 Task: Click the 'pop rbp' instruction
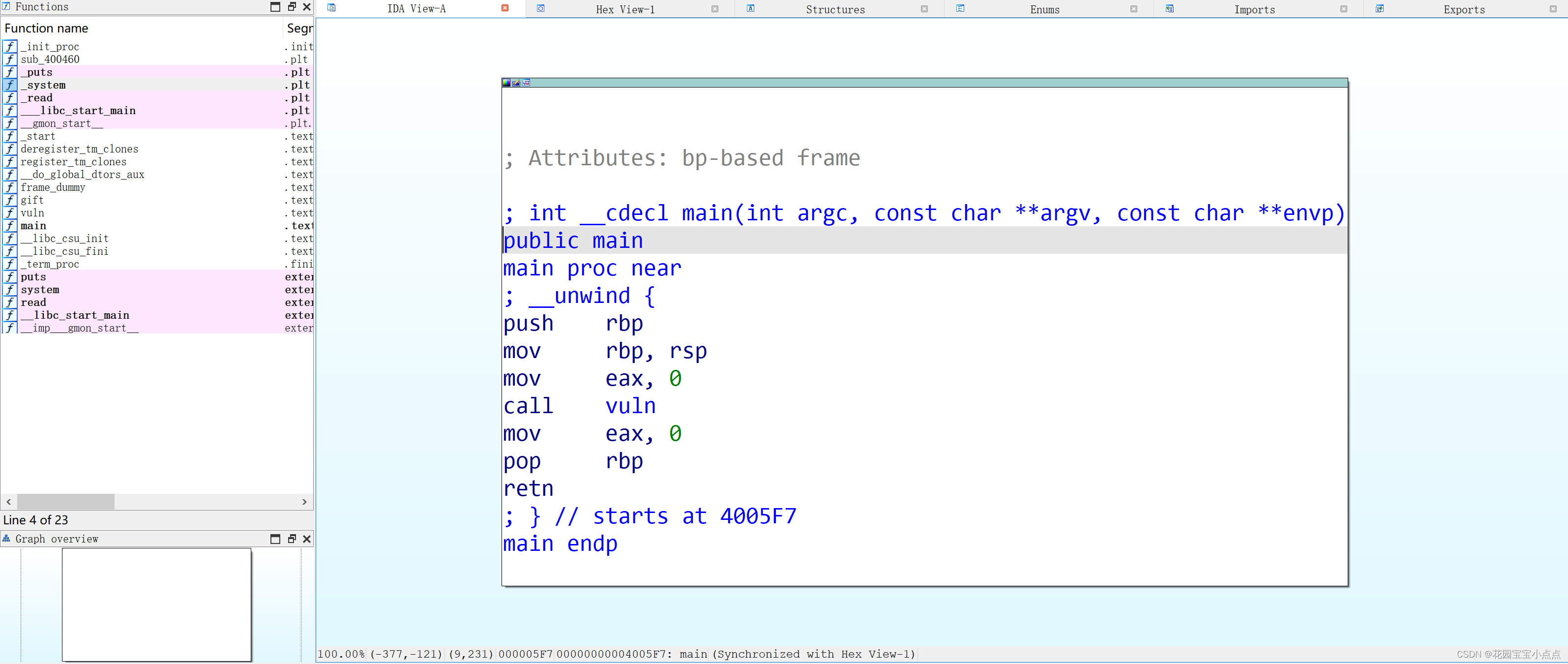click(x=573, y=461)
